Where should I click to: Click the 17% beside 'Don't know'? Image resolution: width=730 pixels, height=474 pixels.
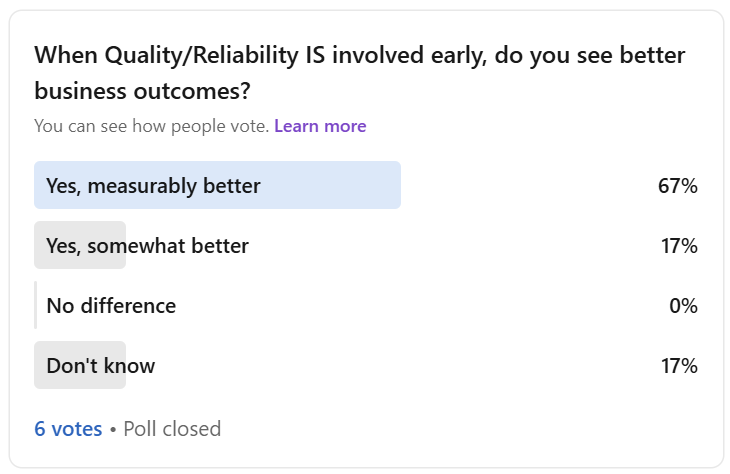(x=678, y=365)
